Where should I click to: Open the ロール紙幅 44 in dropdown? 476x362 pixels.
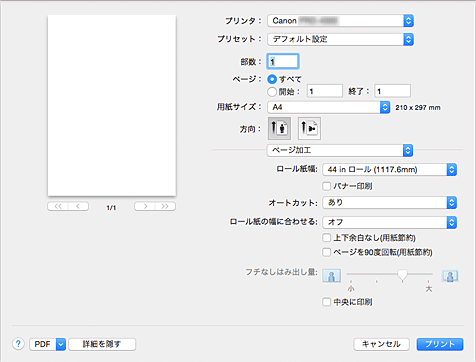click(x=389, y=169)
